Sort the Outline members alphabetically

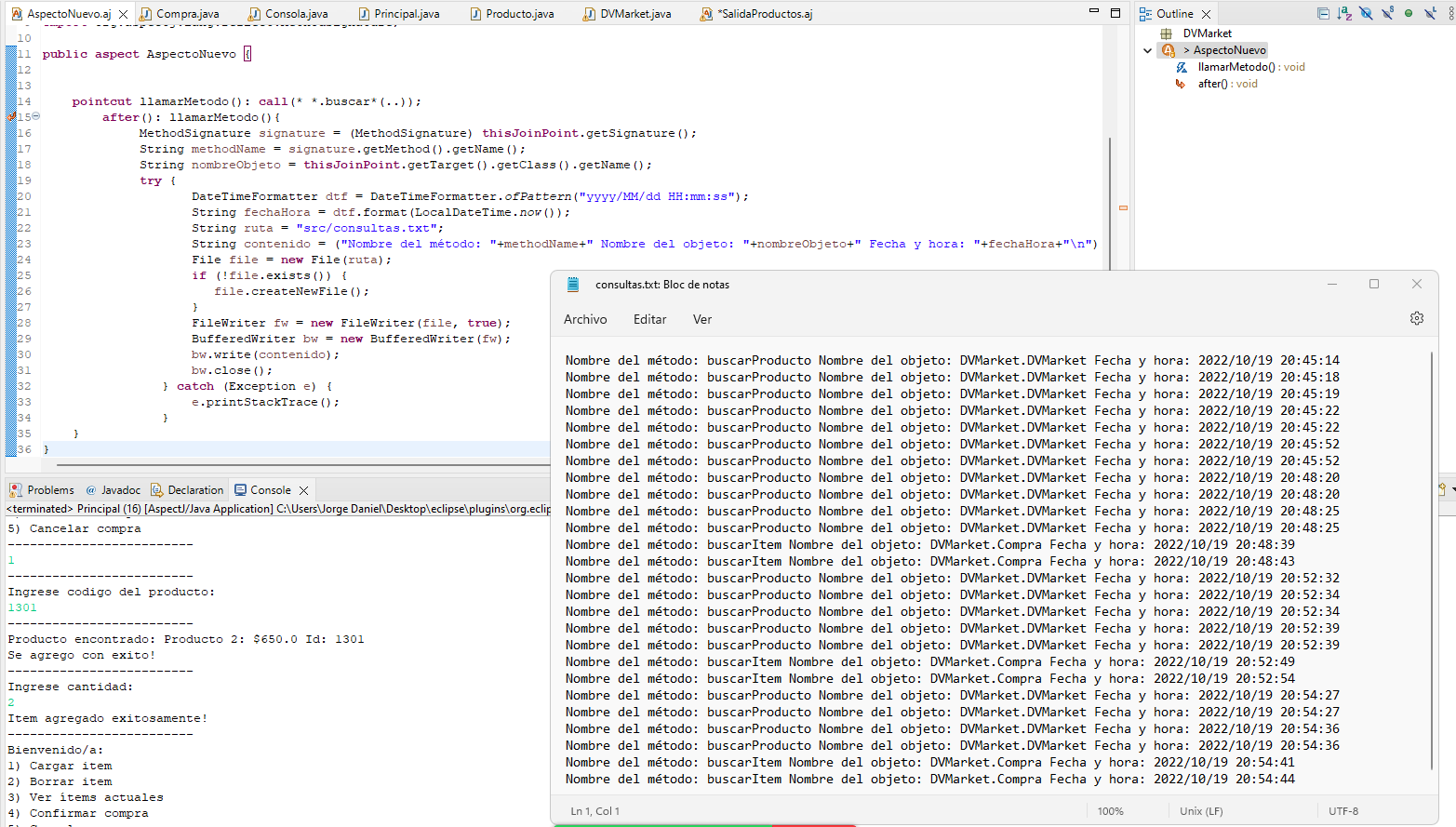1345,12
